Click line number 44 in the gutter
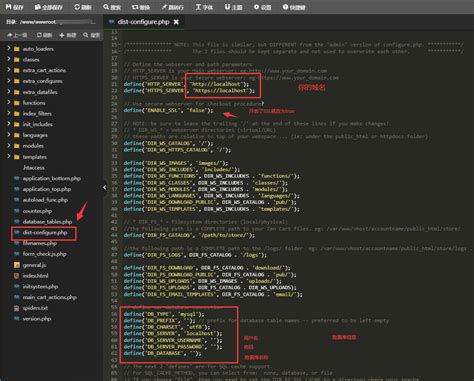Screen dimensions: 474x381 pos(114,235)
